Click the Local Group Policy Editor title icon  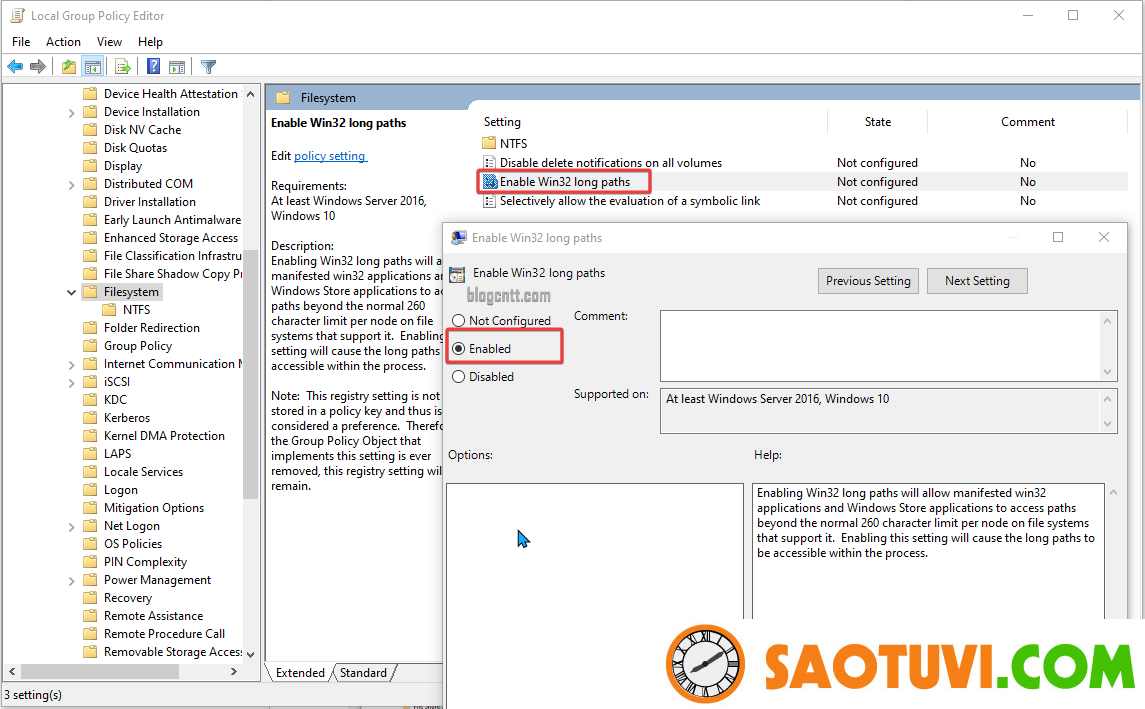click(17, 15)
